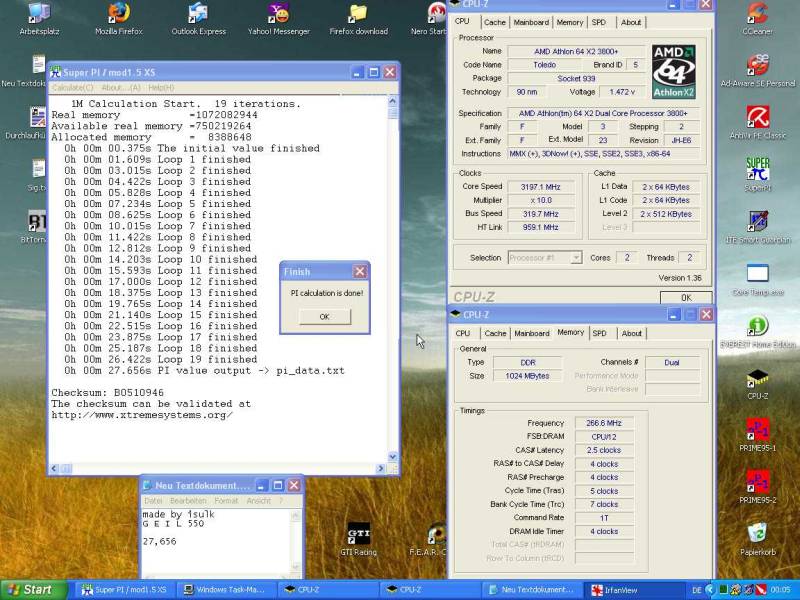Click the DE language indicator in tray

[x=697, y=590]
